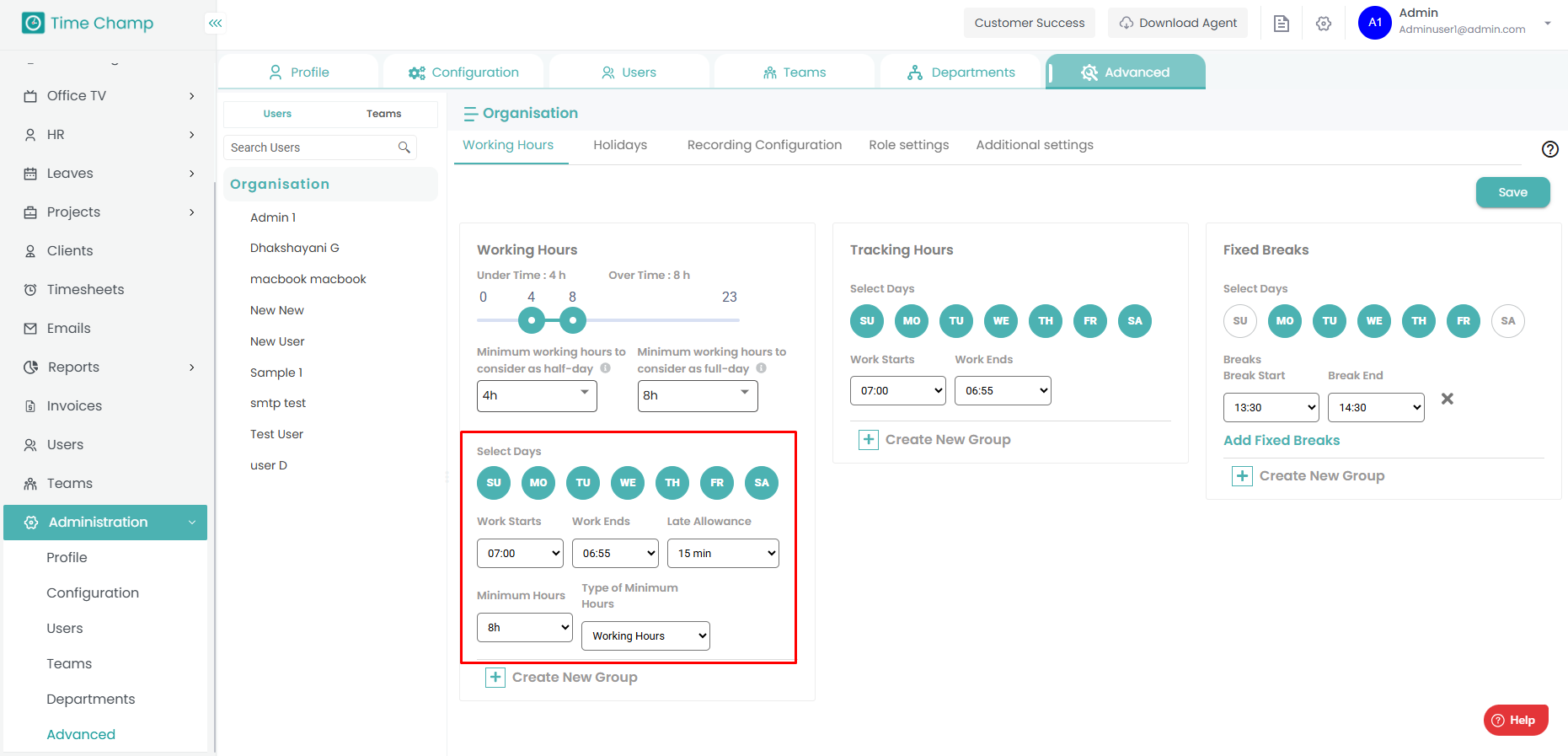Click the Office TV sidebar icon
This screenshot has height=756, width=1568.
click(x=30, y=96)
